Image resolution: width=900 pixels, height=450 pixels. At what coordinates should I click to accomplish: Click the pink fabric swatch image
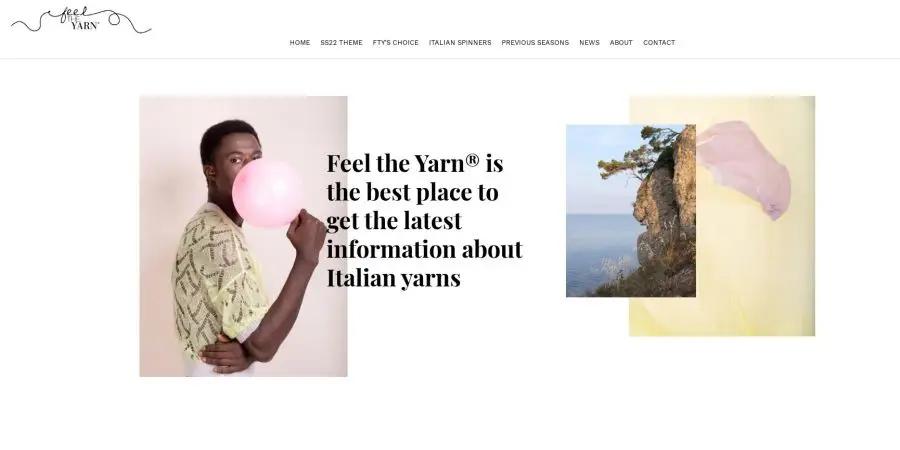(744, 170)
